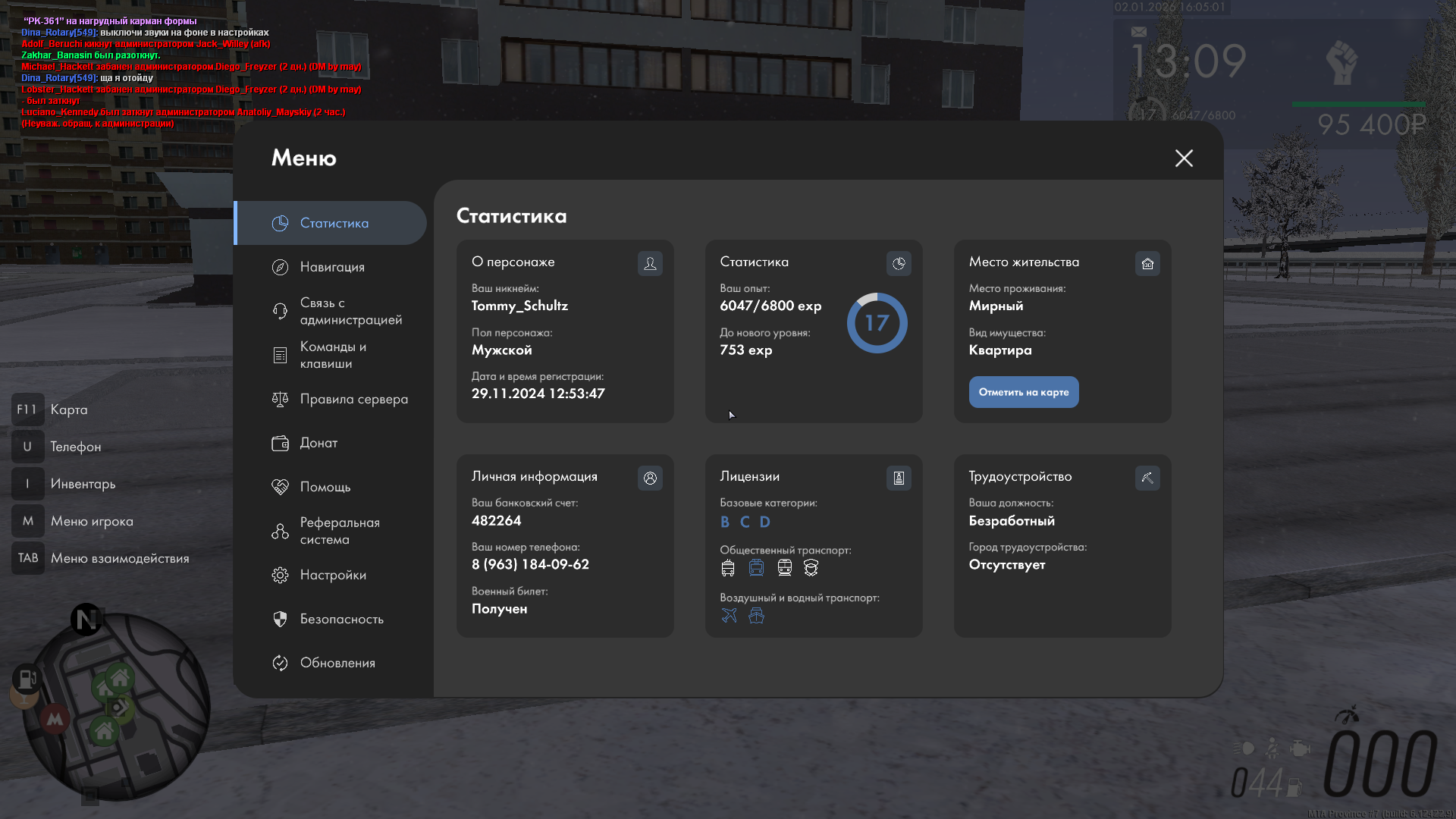Click the house icon in Место жительства card
This screenshot has width=1456, height=819.
coord(1147,263)
